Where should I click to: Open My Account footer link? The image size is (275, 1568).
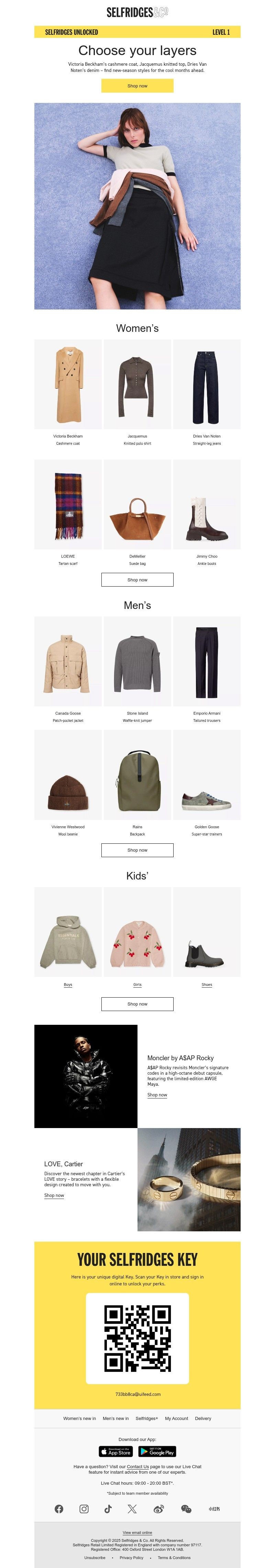[176, 1418]
